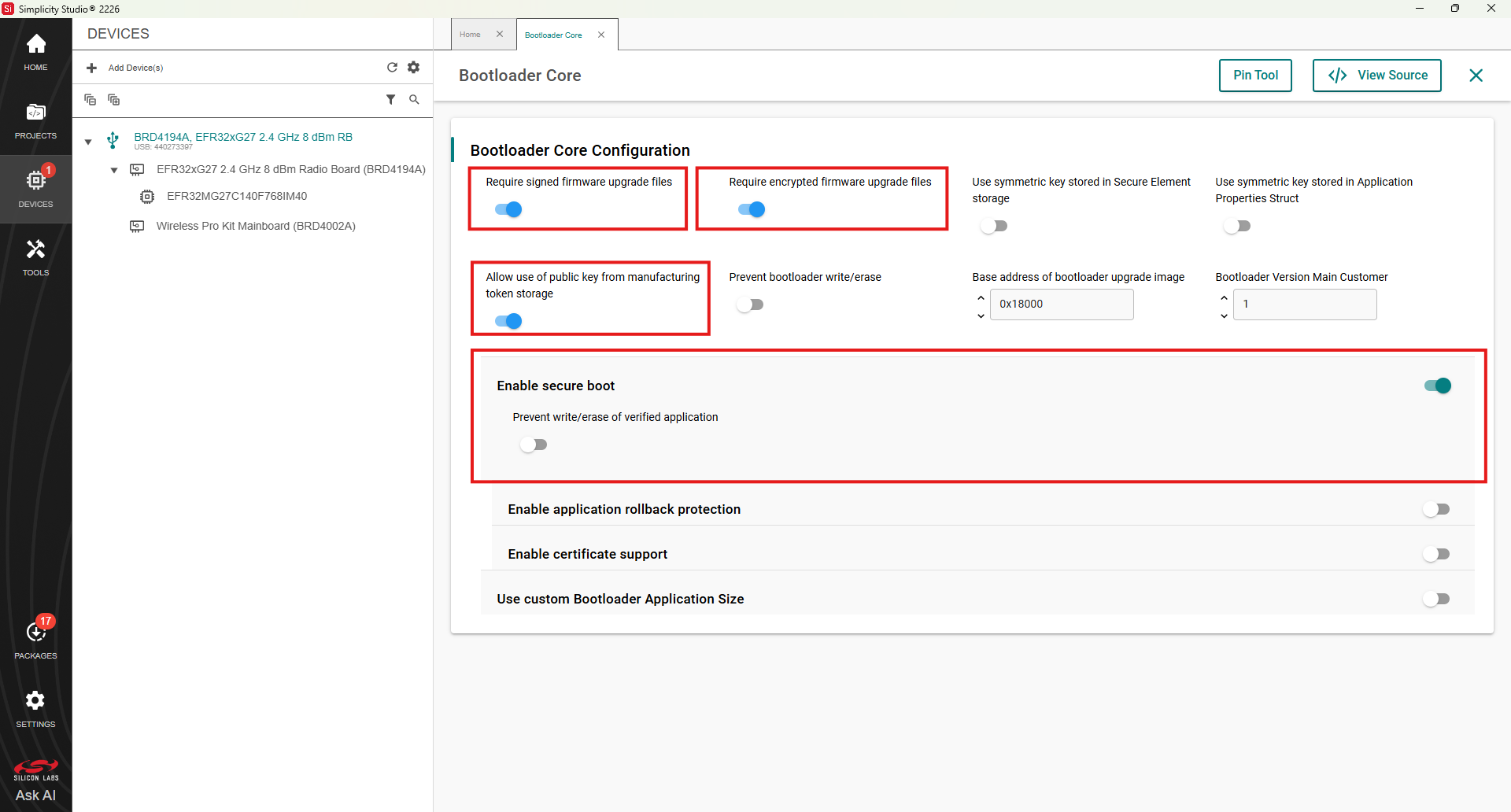Open device panel gear settings
Viewport: 1511px width, 812px height.
(414, 68)
